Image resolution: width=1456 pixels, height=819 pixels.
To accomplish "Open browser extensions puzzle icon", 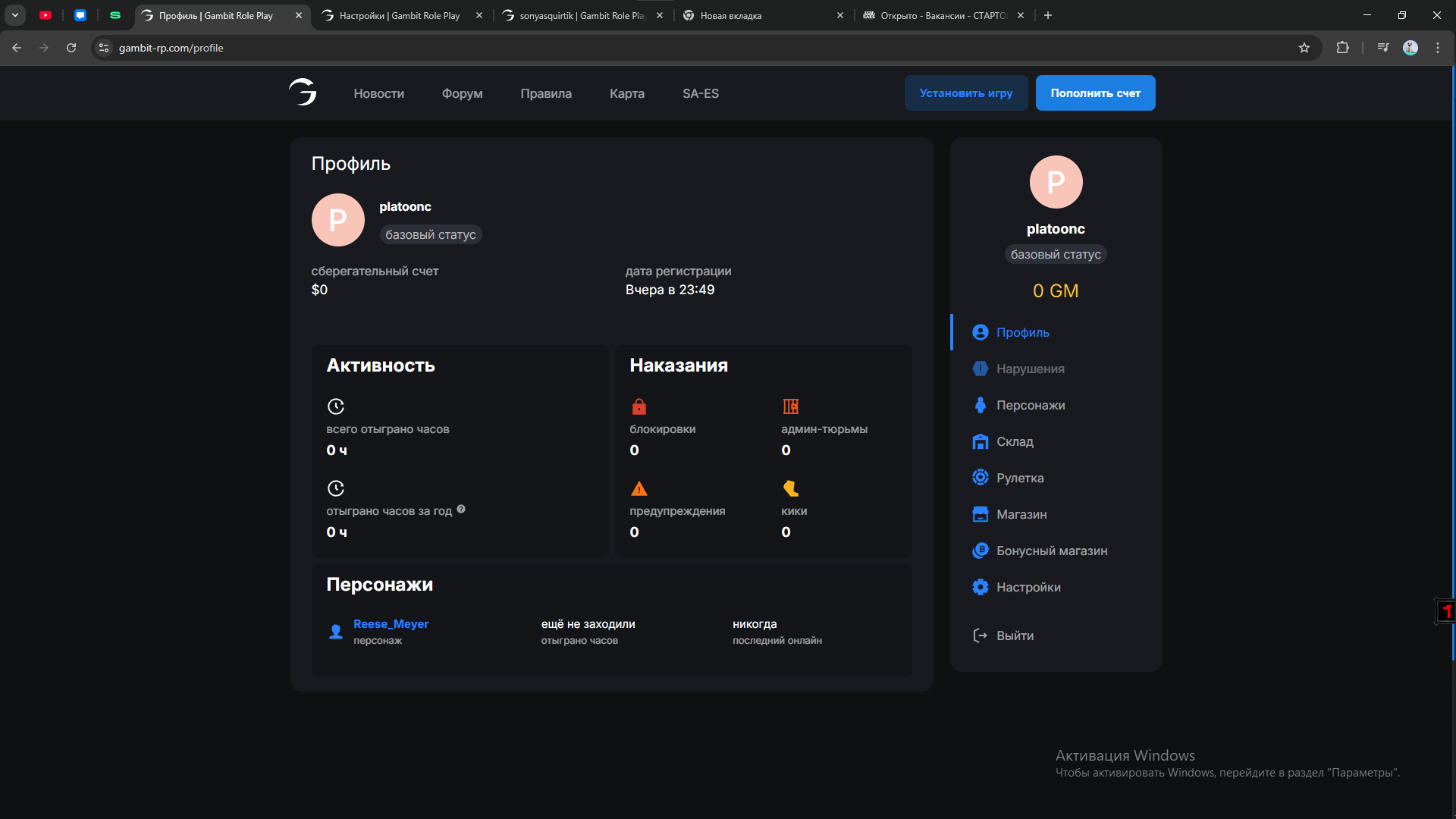I will [x=1342, y=48].
